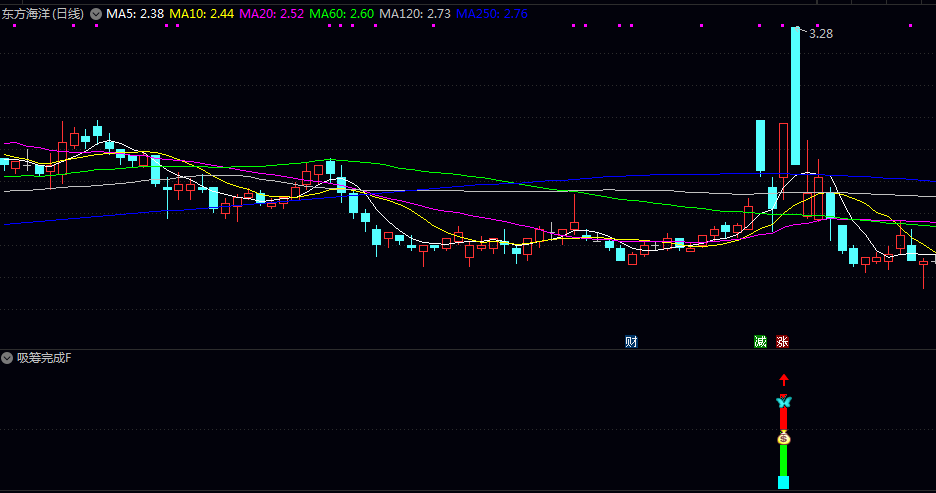Click the money bag icon in indicator
The image size is (936, 493).
(x=784, y=438)
